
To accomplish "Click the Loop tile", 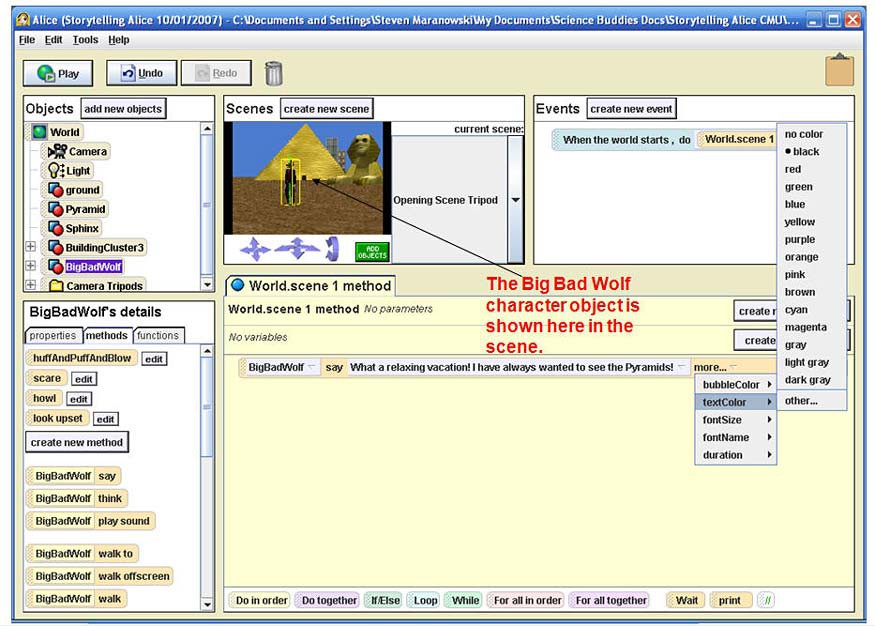I will click(425, 600).
